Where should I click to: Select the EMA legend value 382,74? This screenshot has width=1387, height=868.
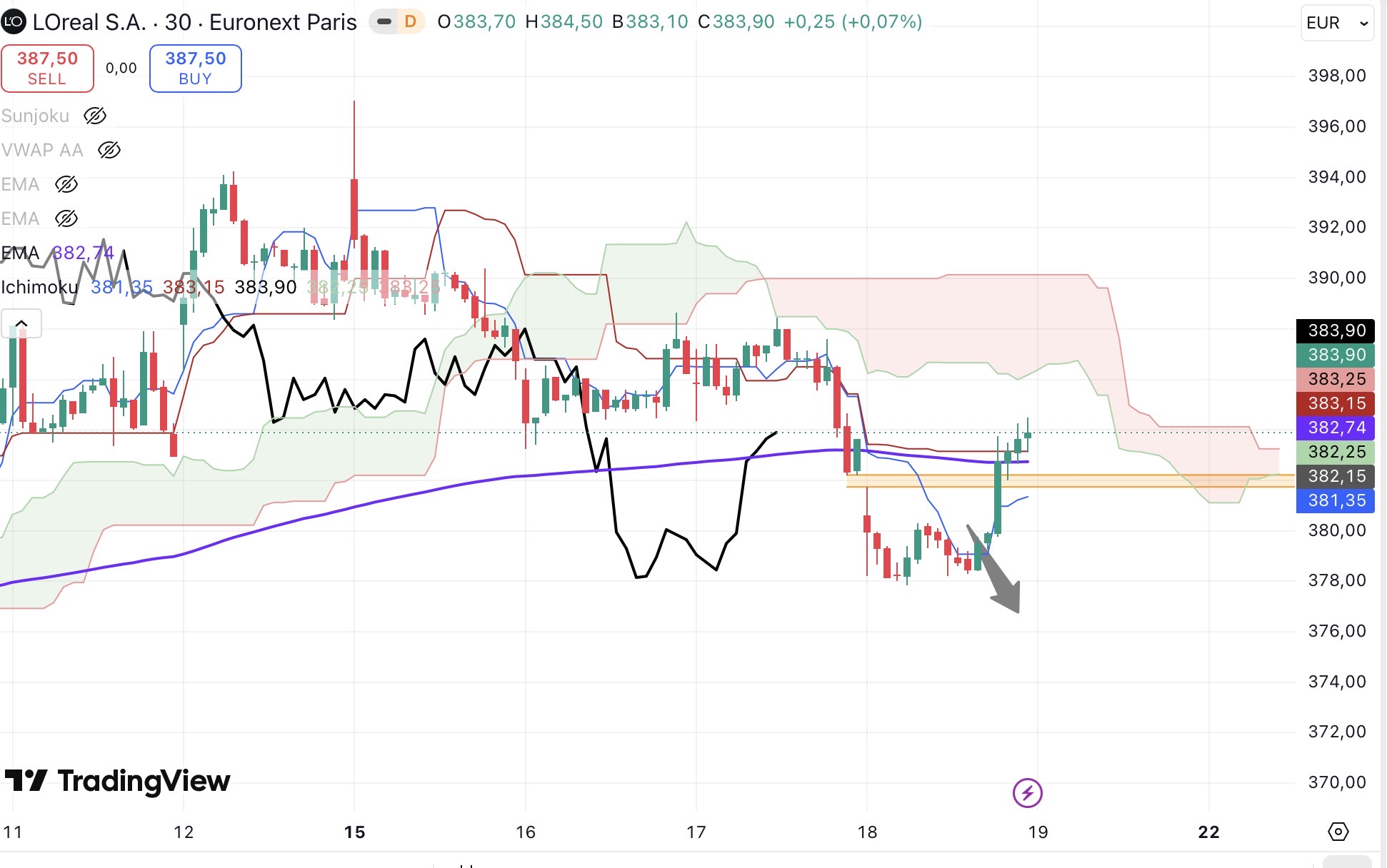(83, 253)
